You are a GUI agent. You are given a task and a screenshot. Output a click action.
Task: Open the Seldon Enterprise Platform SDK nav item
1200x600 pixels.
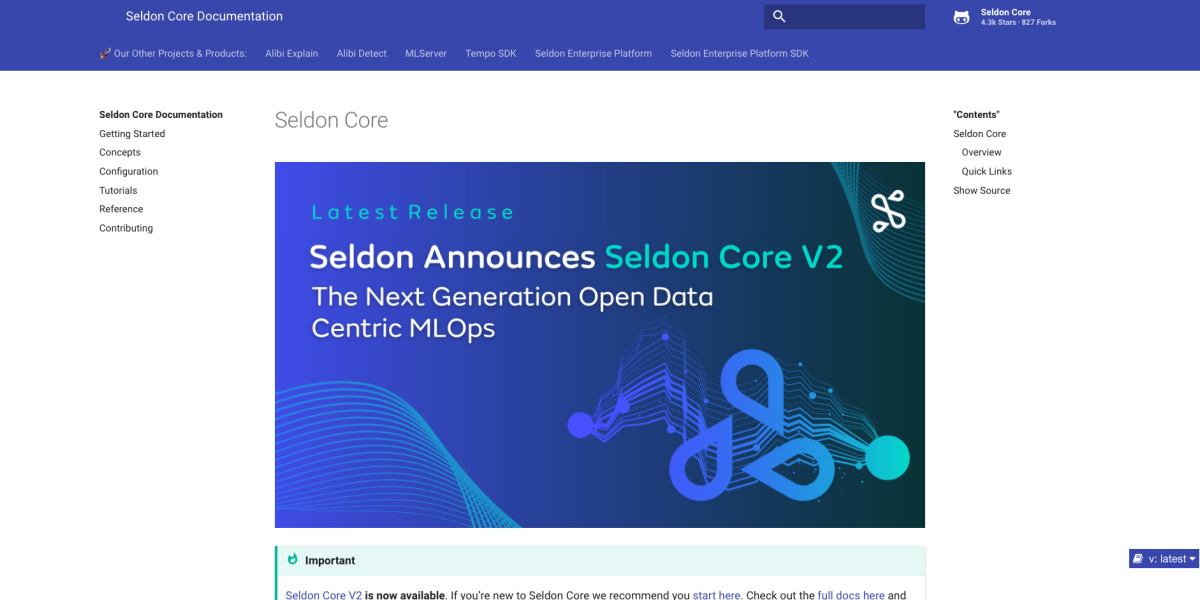739,53
